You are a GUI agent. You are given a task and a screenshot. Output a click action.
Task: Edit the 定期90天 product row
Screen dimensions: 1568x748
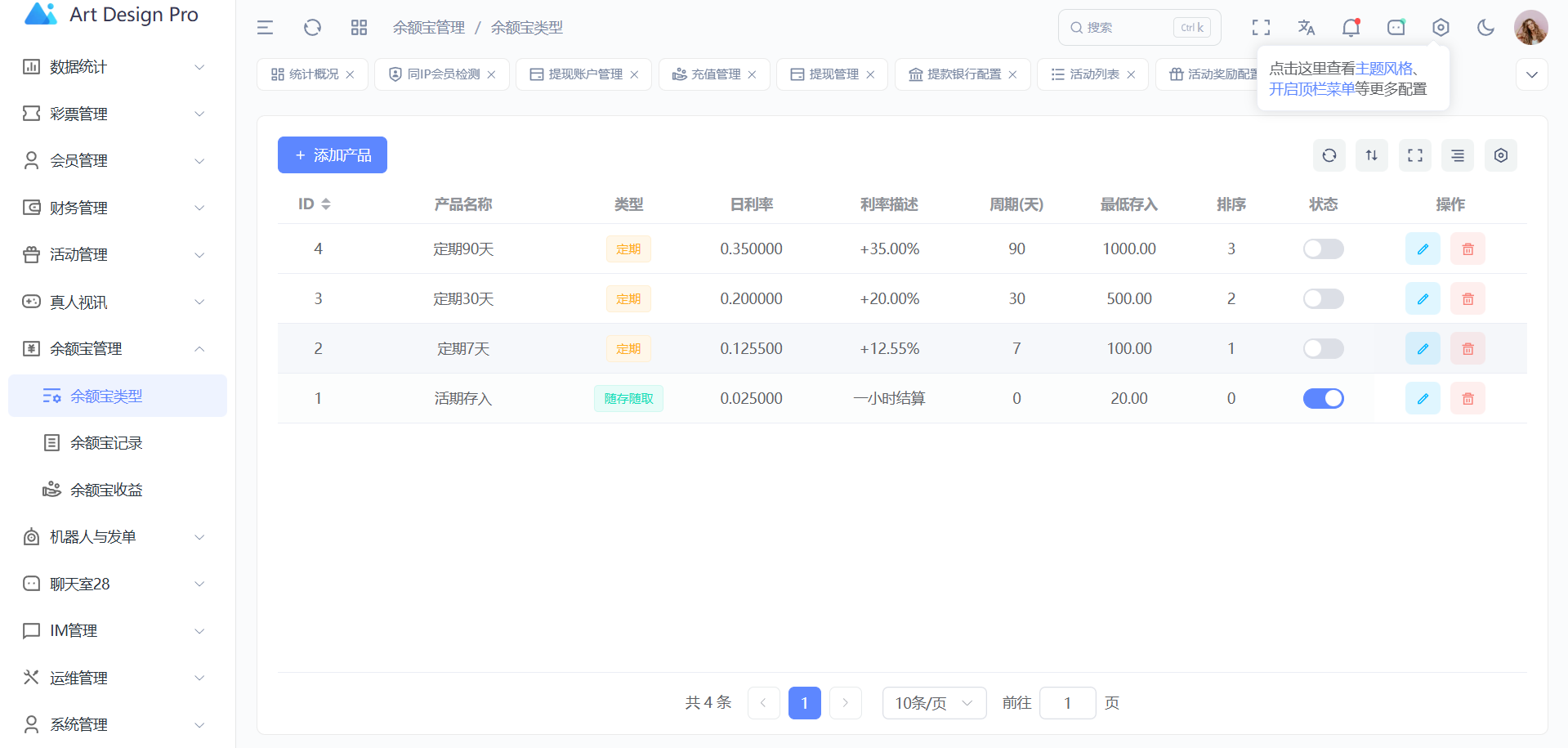(1422, 249)
